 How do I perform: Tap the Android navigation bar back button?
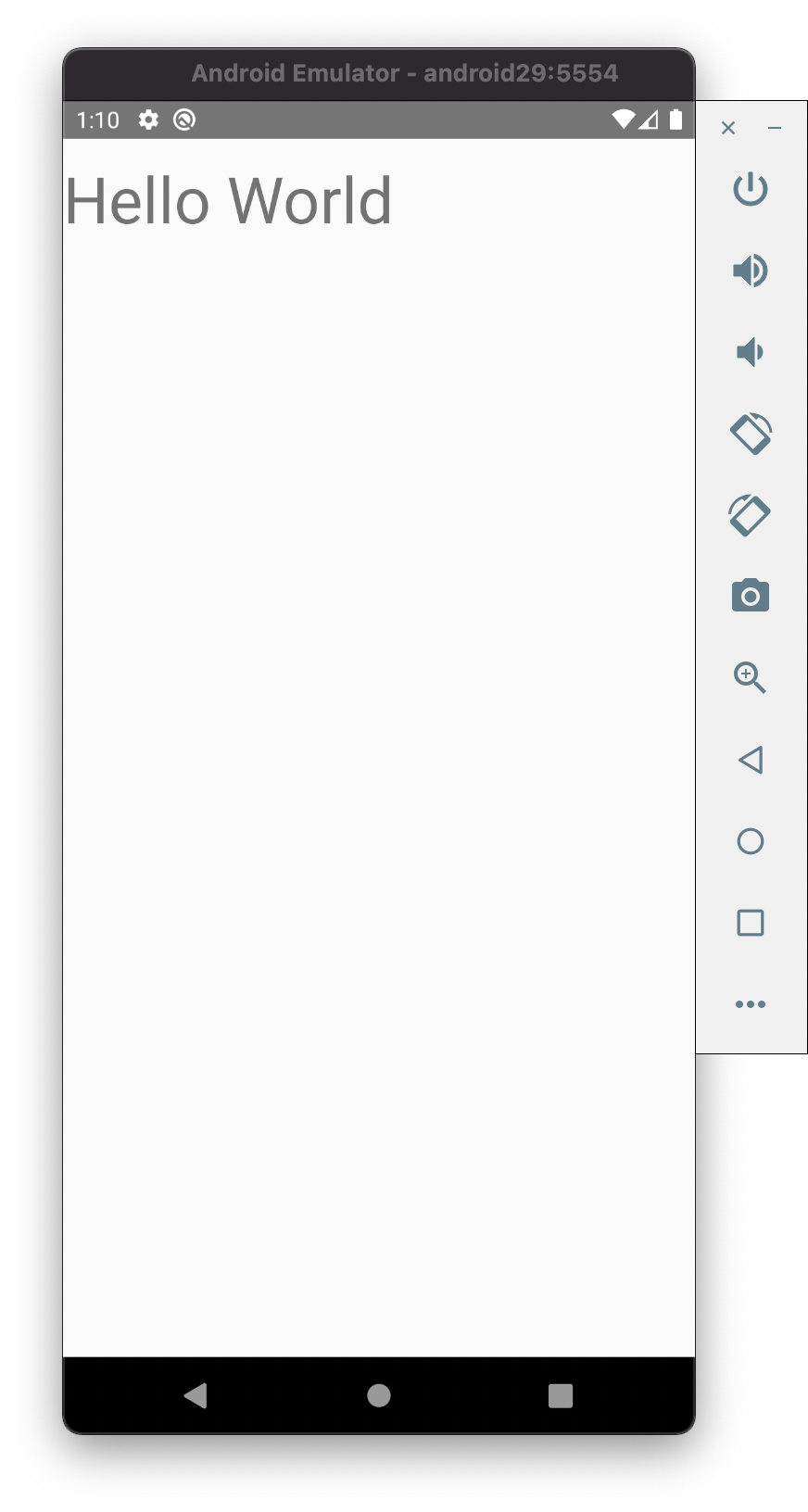196,1395
